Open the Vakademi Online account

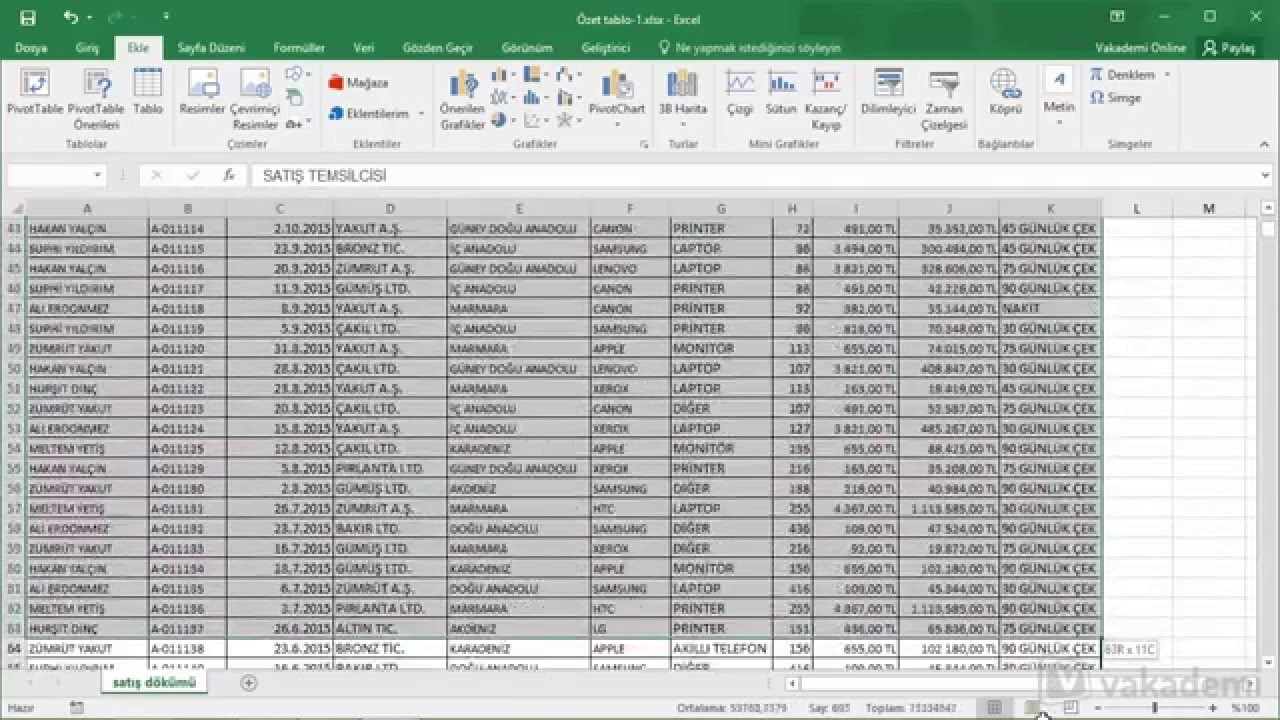coord(1140,47)
